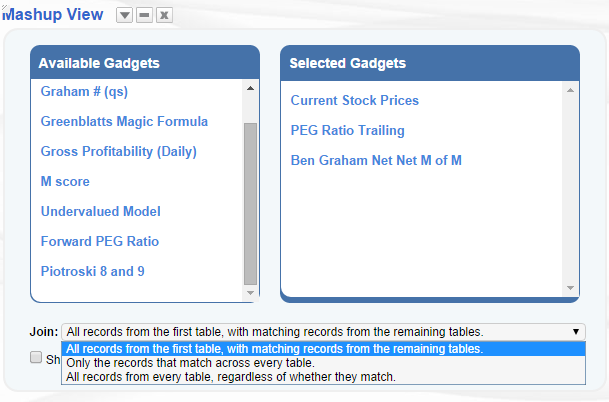Image resolution: width=609 pixels, height=402 pixels.
Task: Choose 'All records from every table' join option
Action: pos(230,377)
